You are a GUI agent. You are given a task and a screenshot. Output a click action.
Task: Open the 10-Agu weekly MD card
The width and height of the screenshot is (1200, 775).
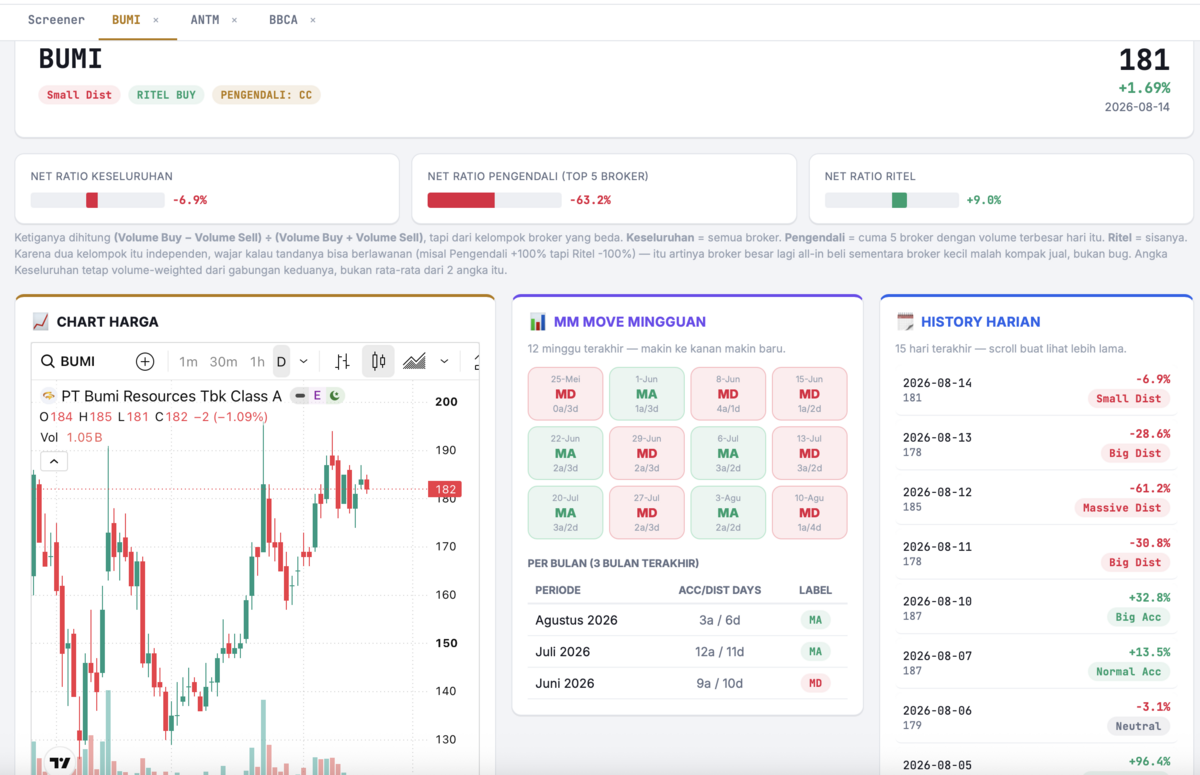coord(809,512)
